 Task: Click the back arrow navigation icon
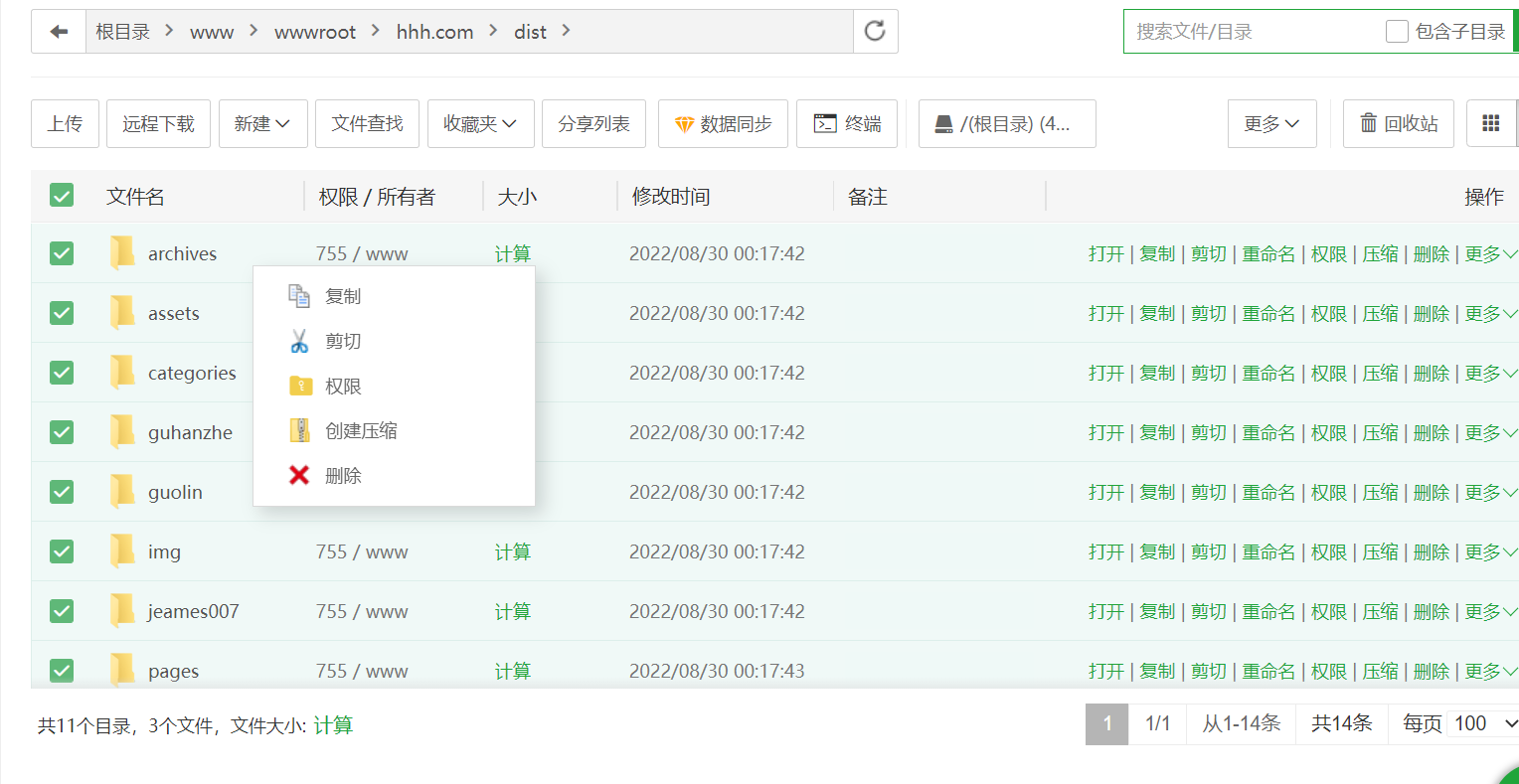[x=59, y=32]
